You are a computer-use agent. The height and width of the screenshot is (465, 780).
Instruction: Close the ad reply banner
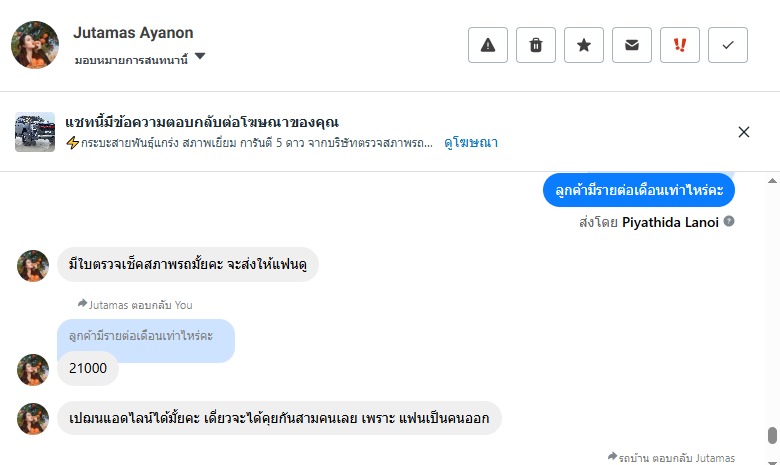point(744,132)
